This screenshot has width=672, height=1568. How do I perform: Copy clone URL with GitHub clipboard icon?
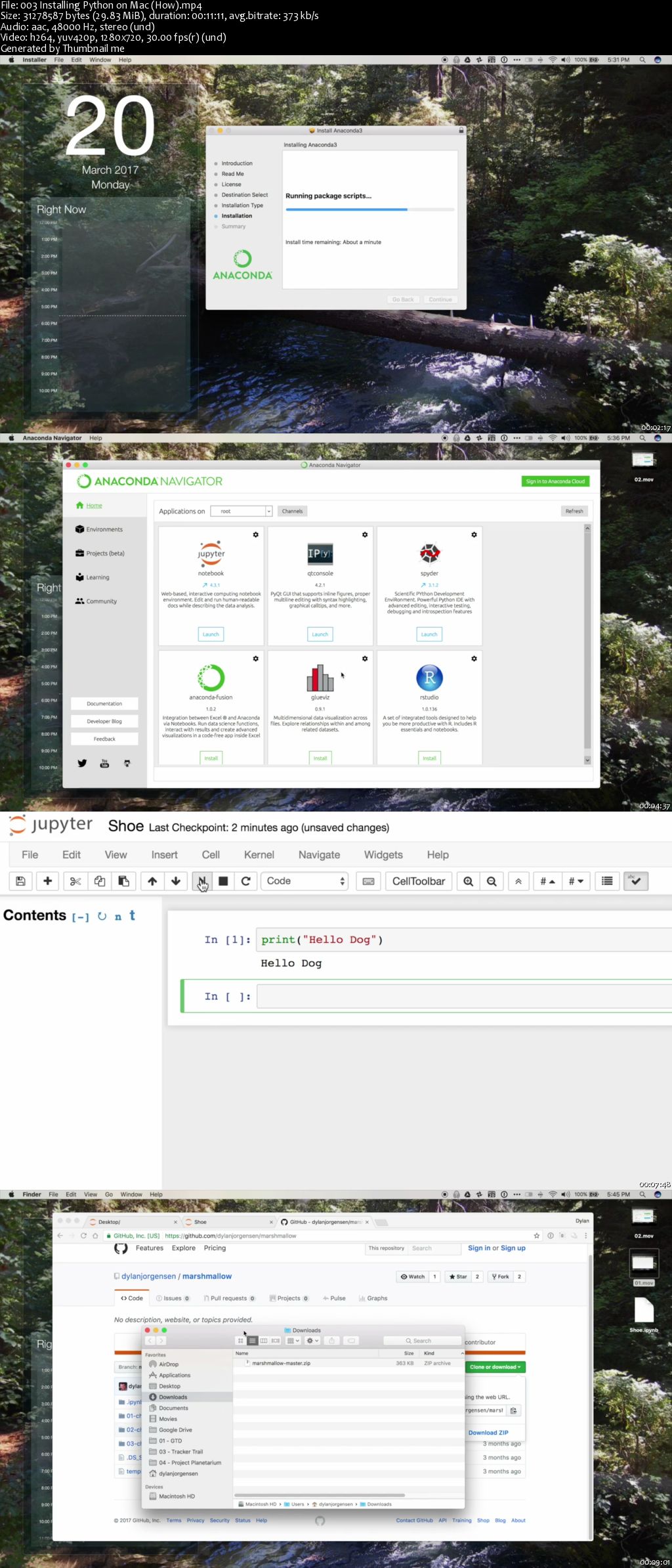click(x=514, y=1410)
